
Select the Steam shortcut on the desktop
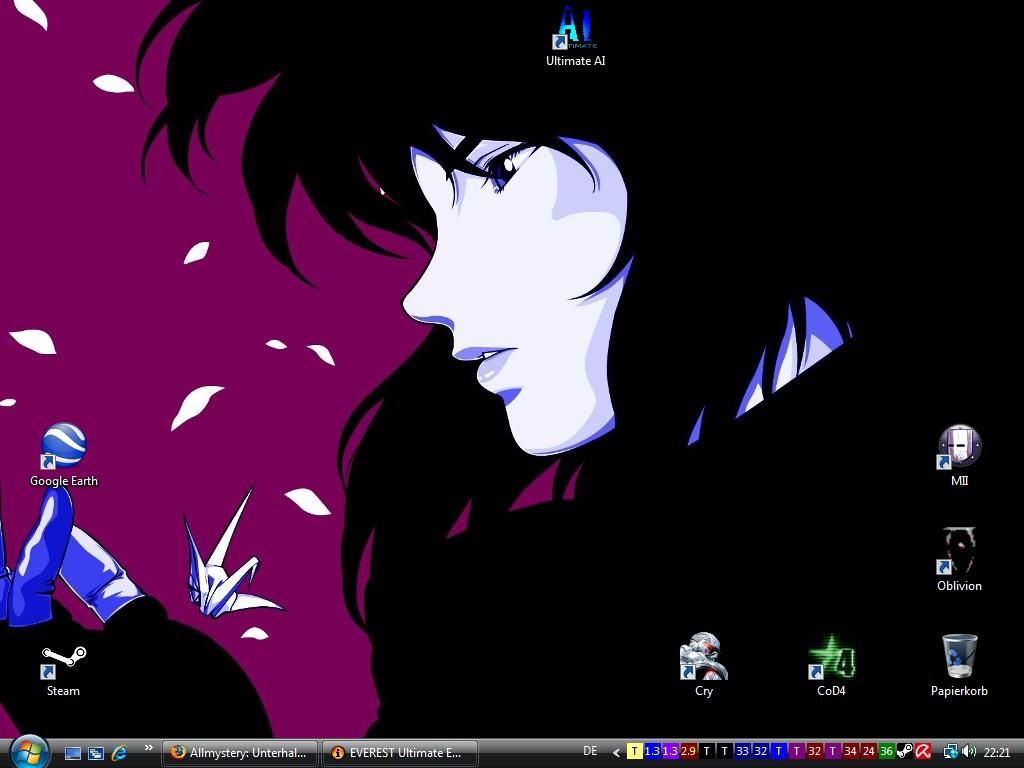[63, 671]
